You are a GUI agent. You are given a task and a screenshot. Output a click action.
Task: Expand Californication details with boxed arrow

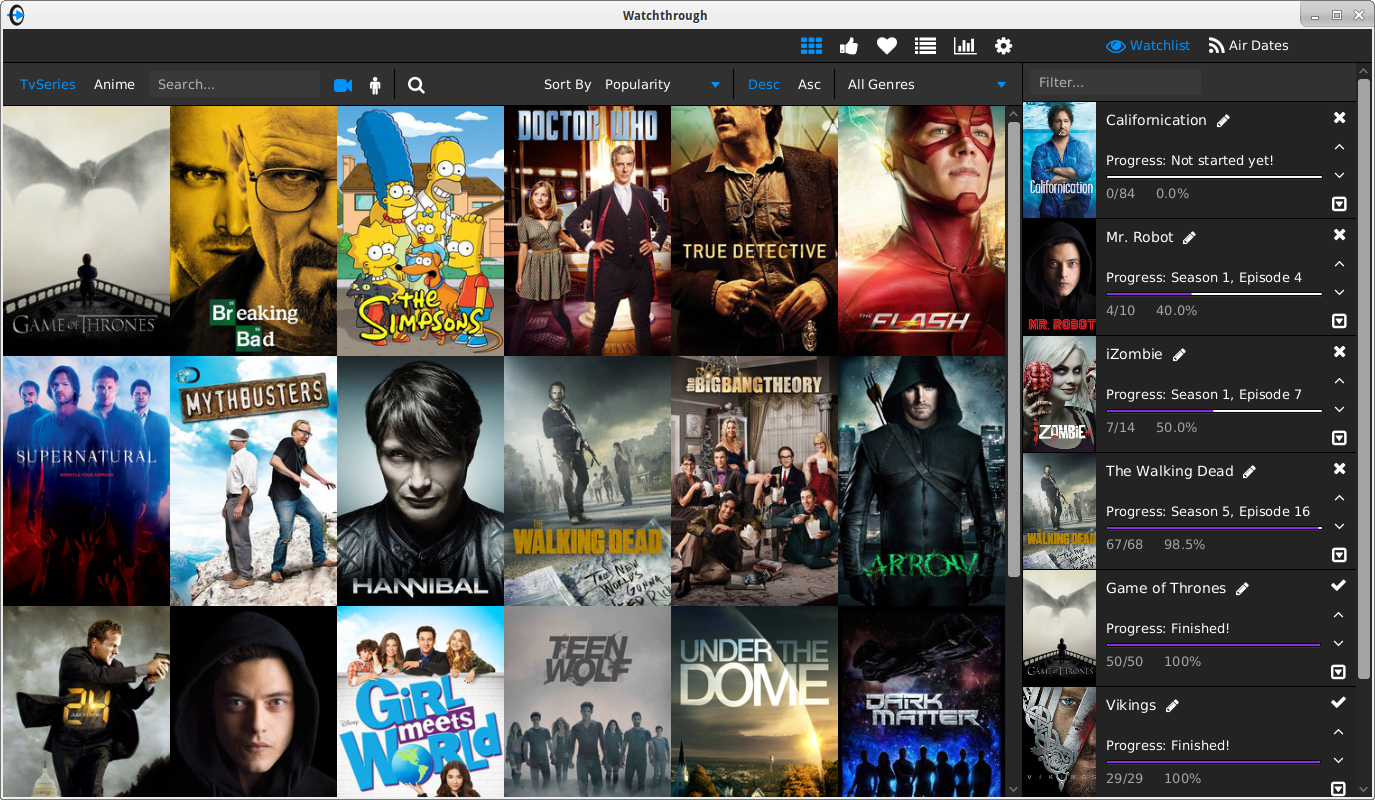click(1339, 204)
